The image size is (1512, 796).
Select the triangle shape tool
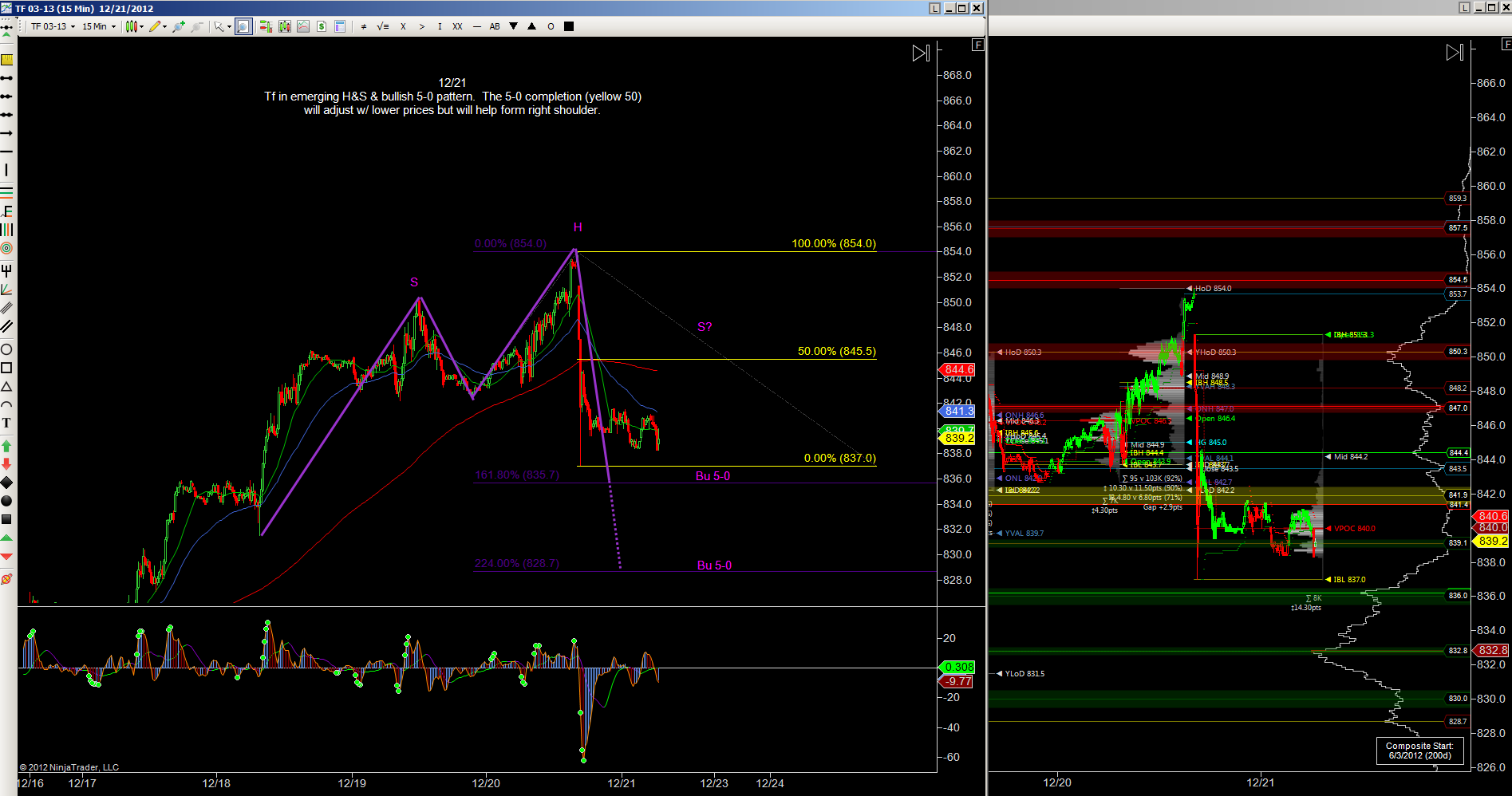pos(6,387)
